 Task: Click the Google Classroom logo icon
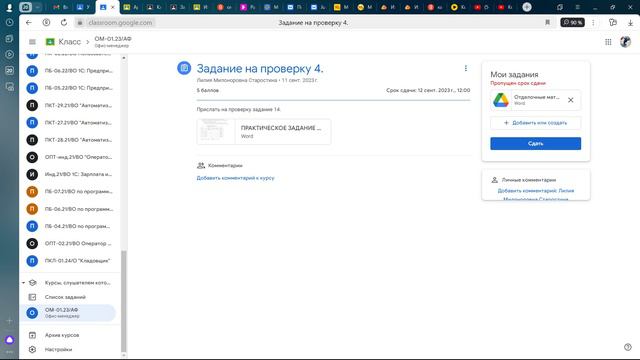point(50,42)
